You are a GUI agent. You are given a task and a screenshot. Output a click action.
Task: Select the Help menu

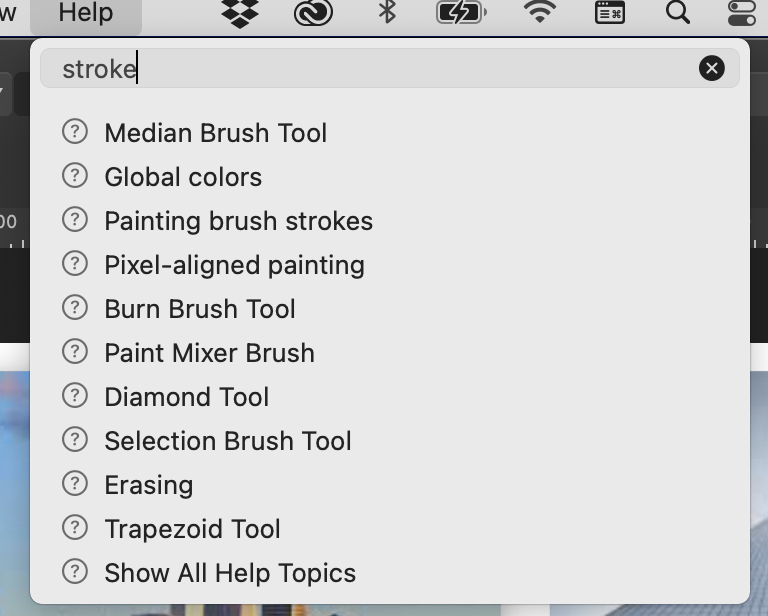(86, 13)
